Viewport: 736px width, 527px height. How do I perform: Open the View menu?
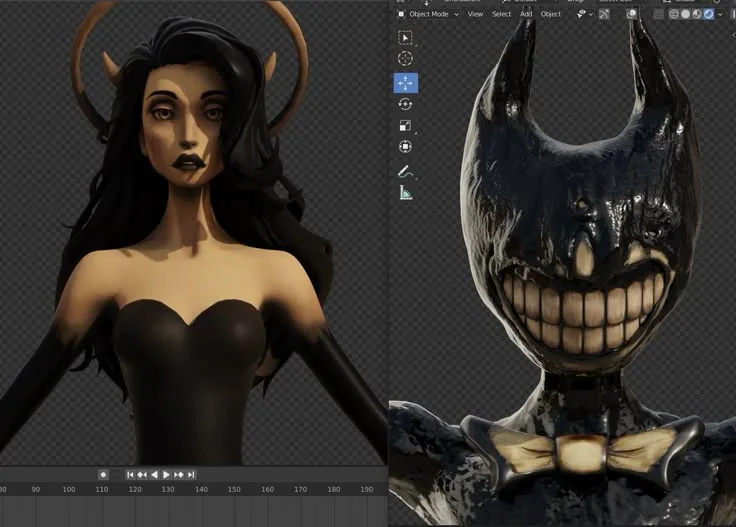(475, 14)
